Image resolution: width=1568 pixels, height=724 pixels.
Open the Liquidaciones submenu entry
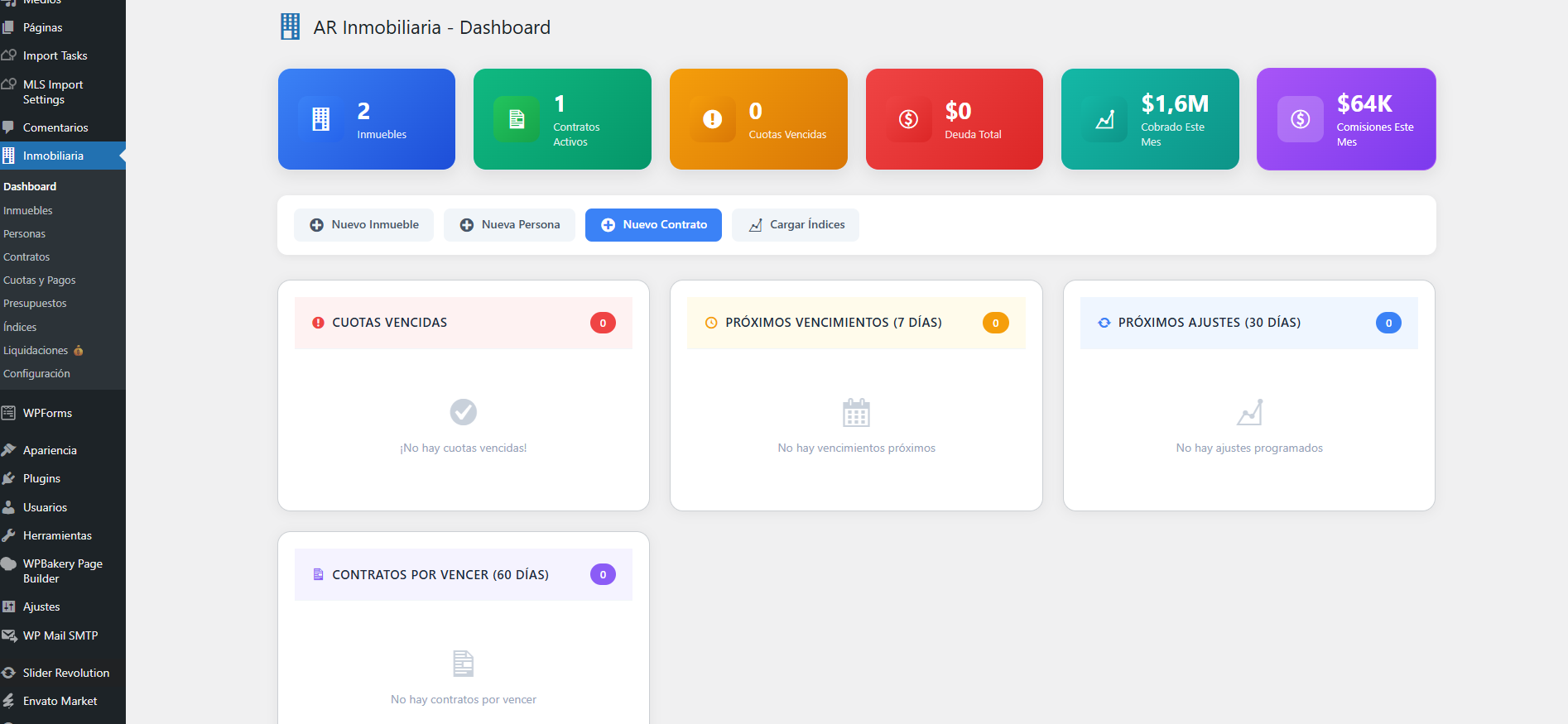coord(36,351)
